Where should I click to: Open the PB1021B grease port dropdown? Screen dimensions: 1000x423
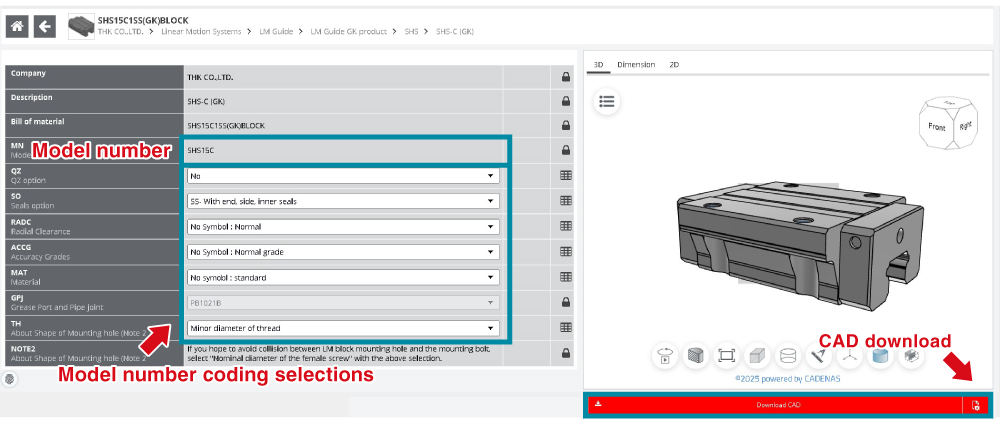point(343,303)
